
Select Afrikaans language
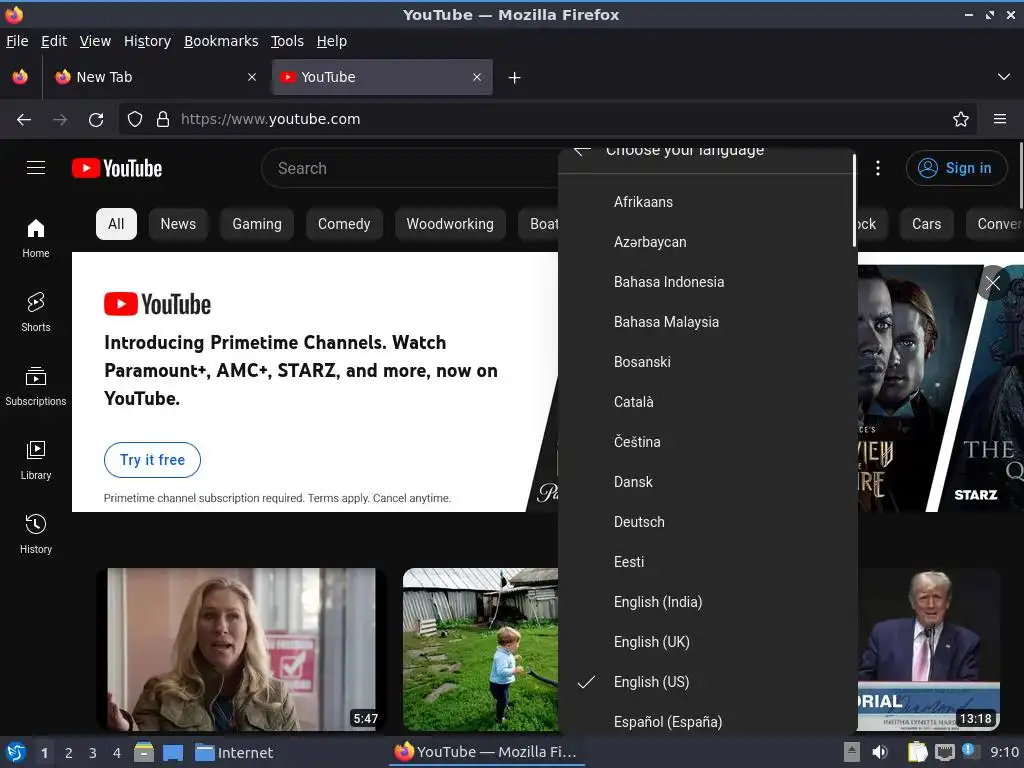706,202
